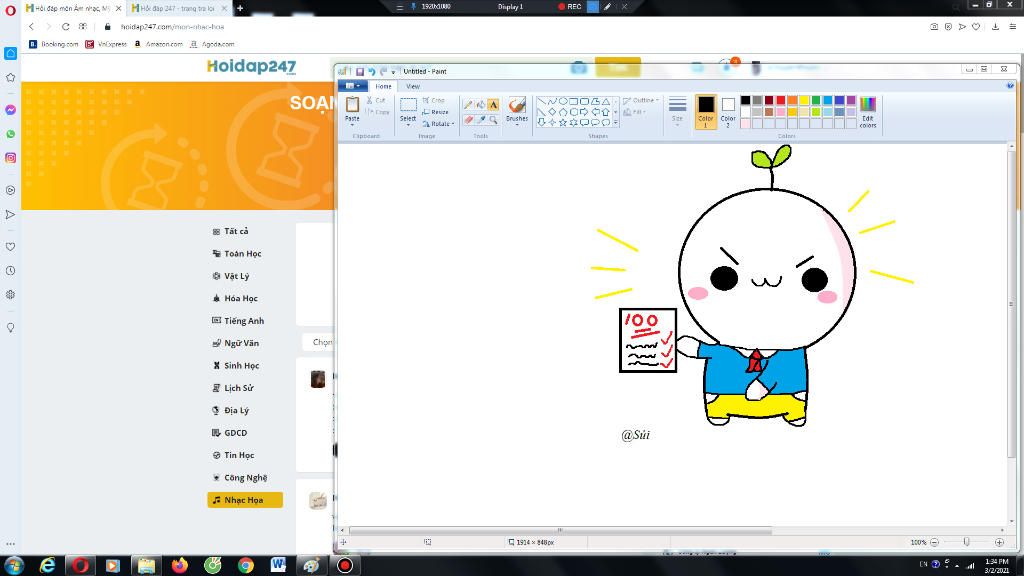The height and width of the screenshot is (576, 1024).
Task: Click the Resize button in Image group
Action: point(435,112)
